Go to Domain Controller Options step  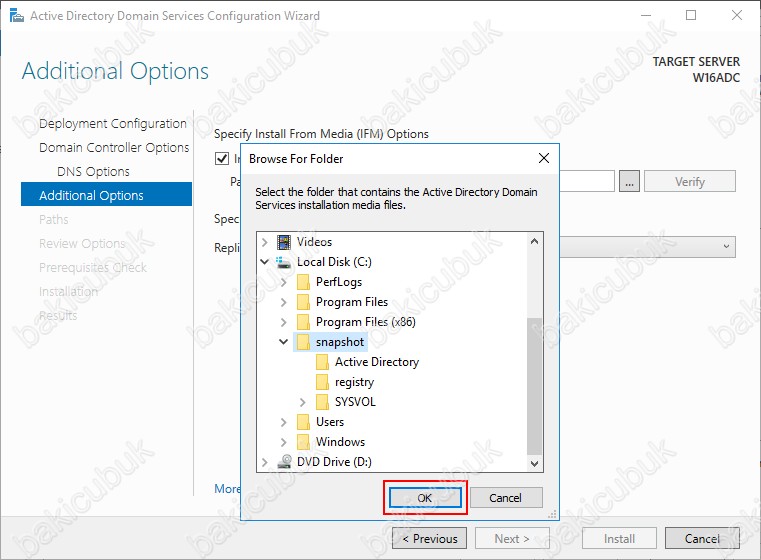[114, 148]
